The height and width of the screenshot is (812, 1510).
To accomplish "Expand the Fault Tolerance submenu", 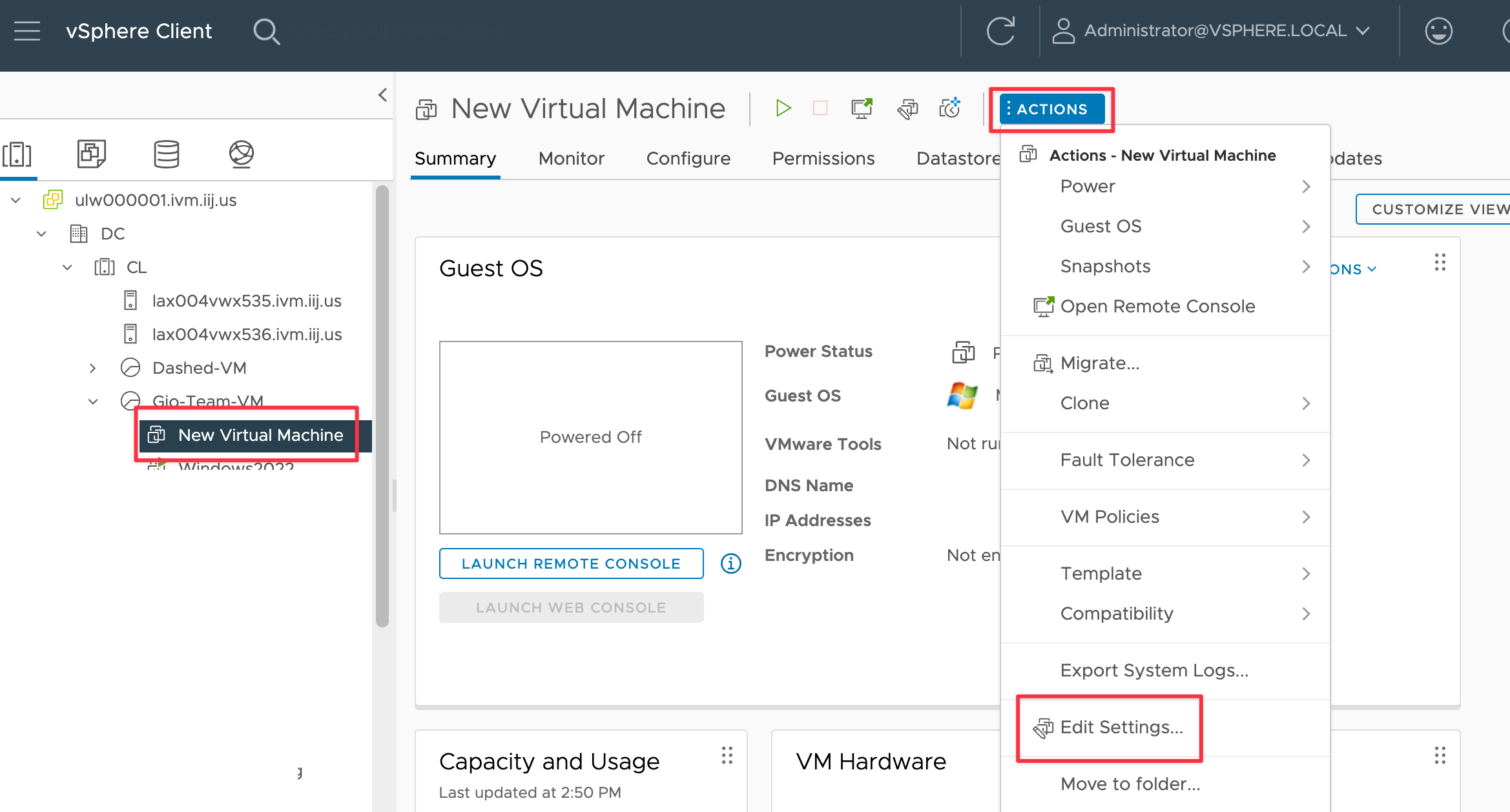I will click(1165, 460).
